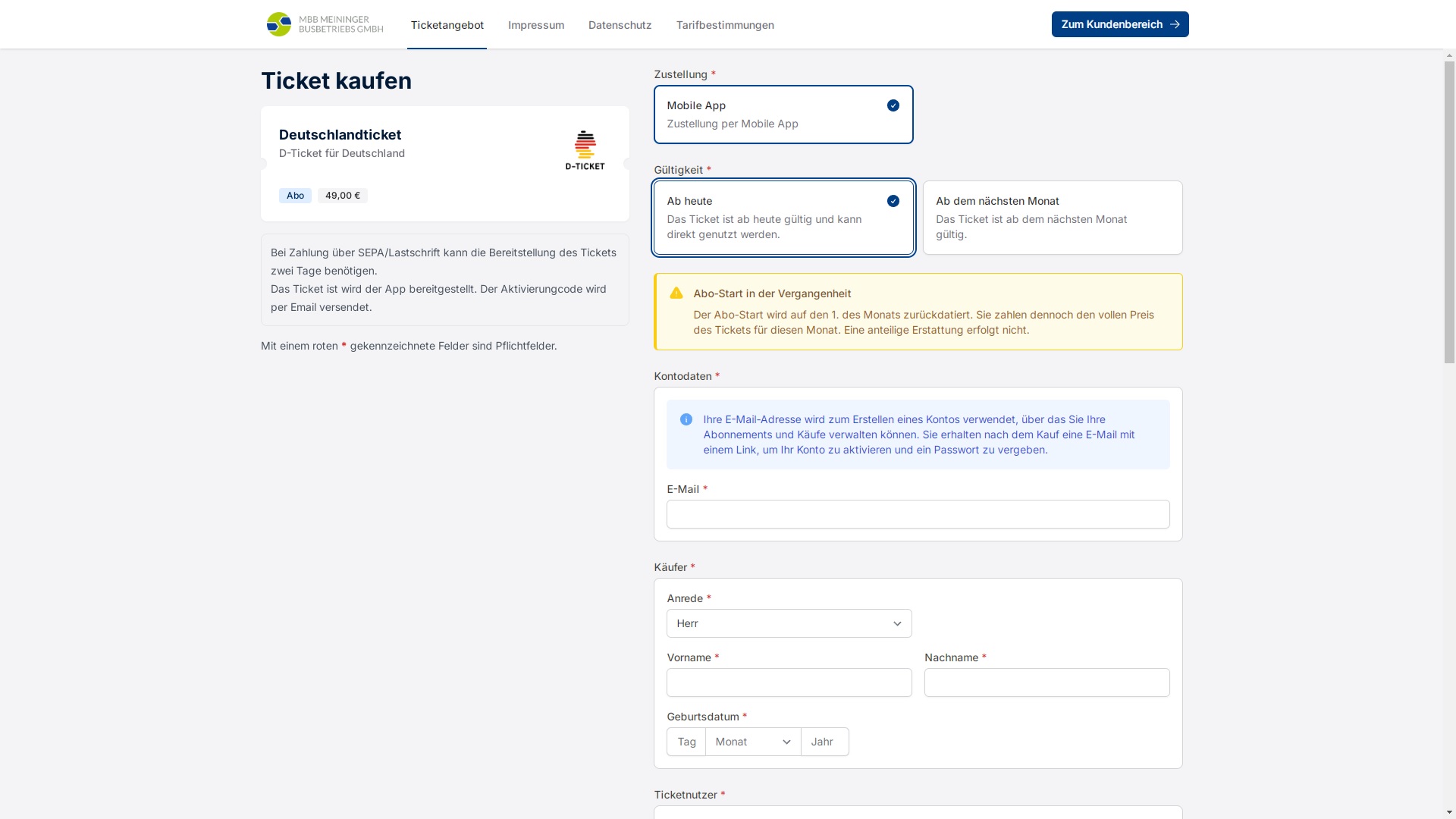This screenshot has width=1456, height=819.
Task: Click the checkmark icon on Ab heute
Action: (893, 201)
